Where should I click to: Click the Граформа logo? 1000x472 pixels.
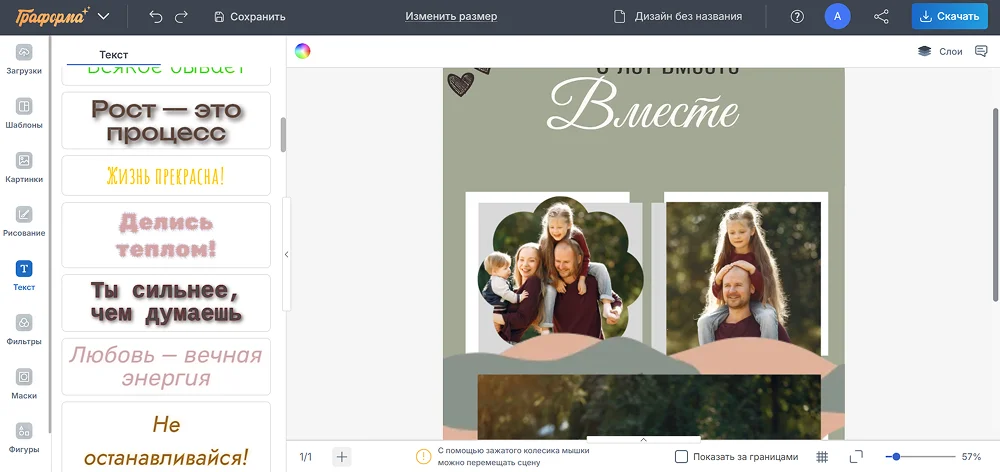point(53,16)
